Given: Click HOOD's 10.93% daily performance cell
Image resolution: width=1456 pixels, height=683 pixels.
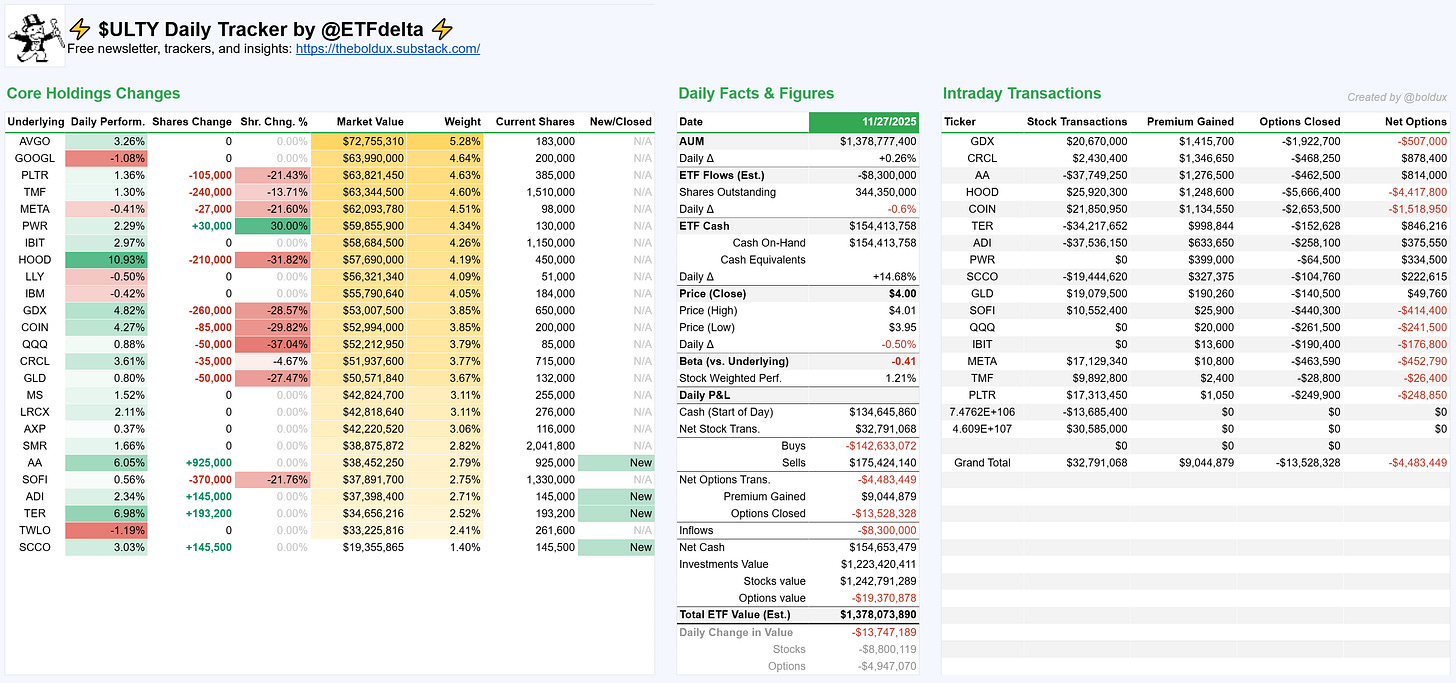Looking at the screenshot, I should pyautogui.click(x=106, y=260).
